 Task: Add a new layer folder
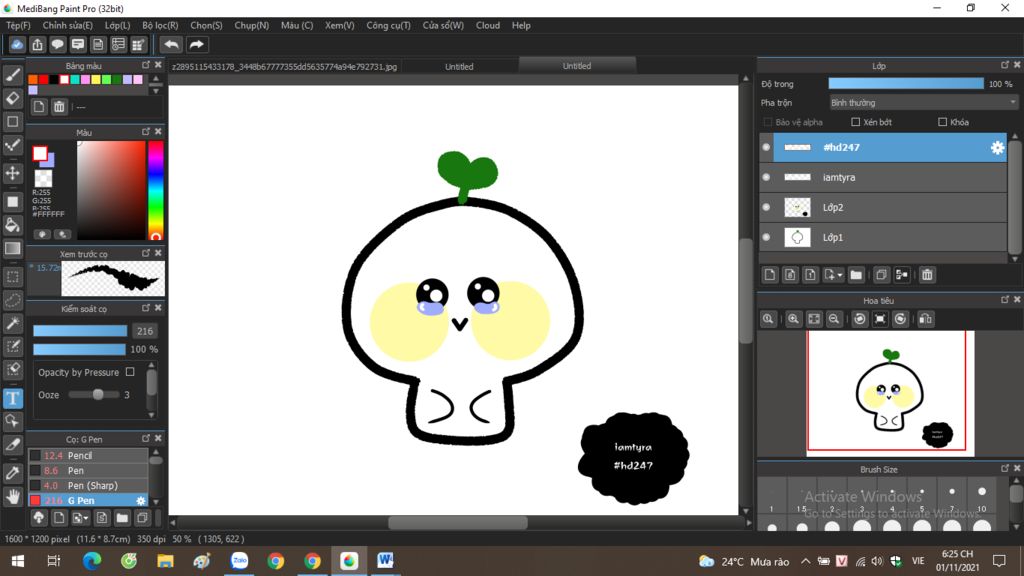tap(856, 275)
